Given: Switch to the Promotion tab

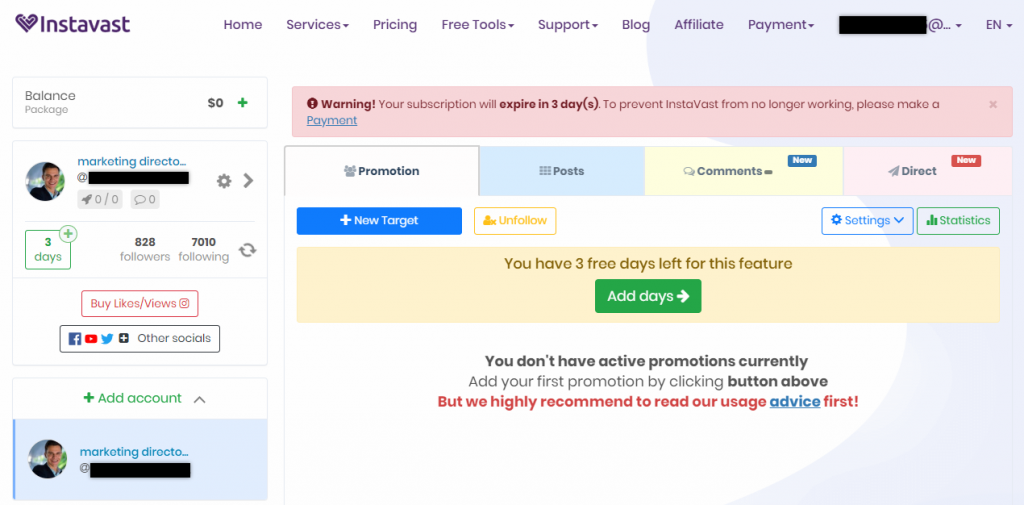Looking at the screenshot, I should coord(381,171).
